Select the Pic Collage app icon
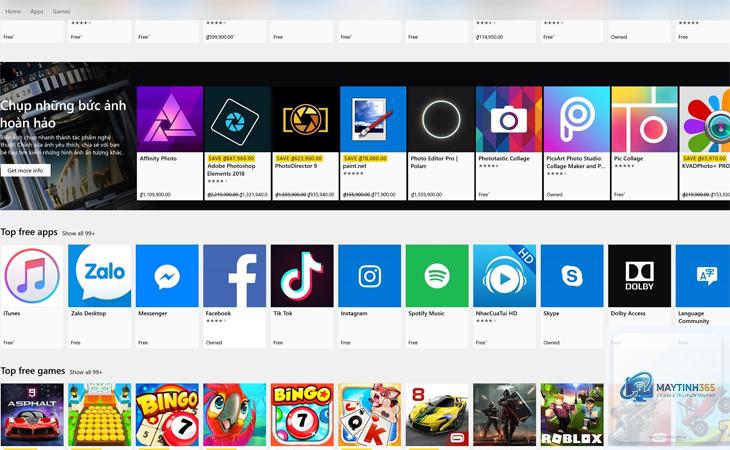This screenshot has width=730, height=450. coord(645,119)
